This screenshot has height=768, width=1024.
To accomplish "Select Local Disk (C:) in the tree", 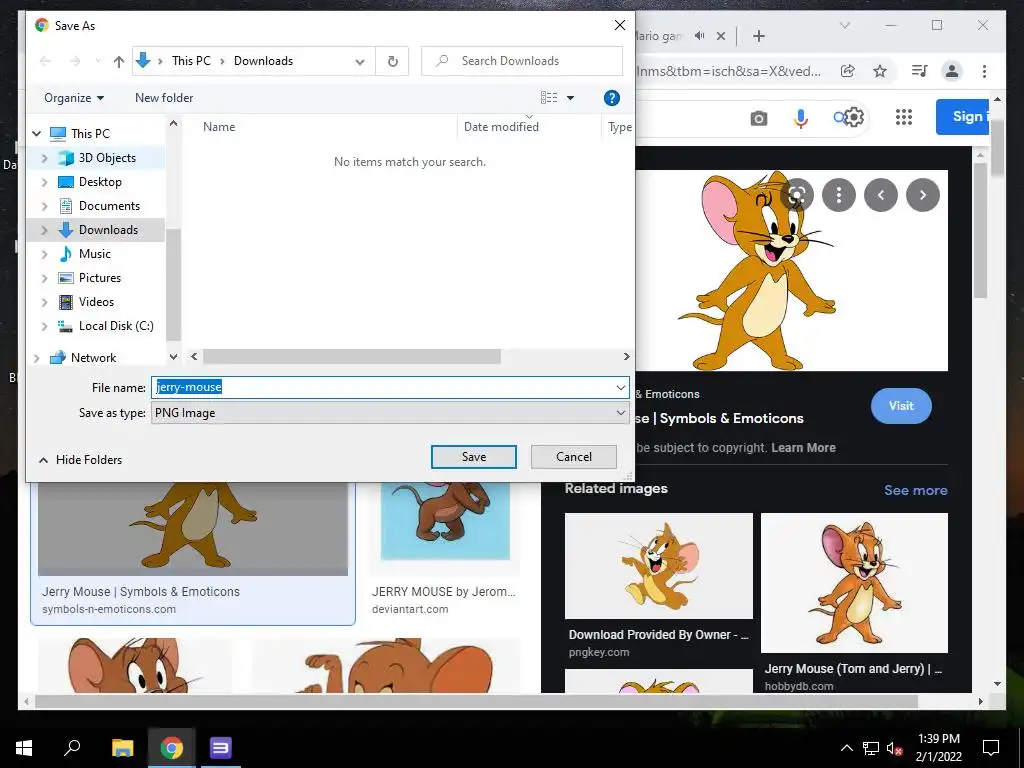I will click(116, 326).
